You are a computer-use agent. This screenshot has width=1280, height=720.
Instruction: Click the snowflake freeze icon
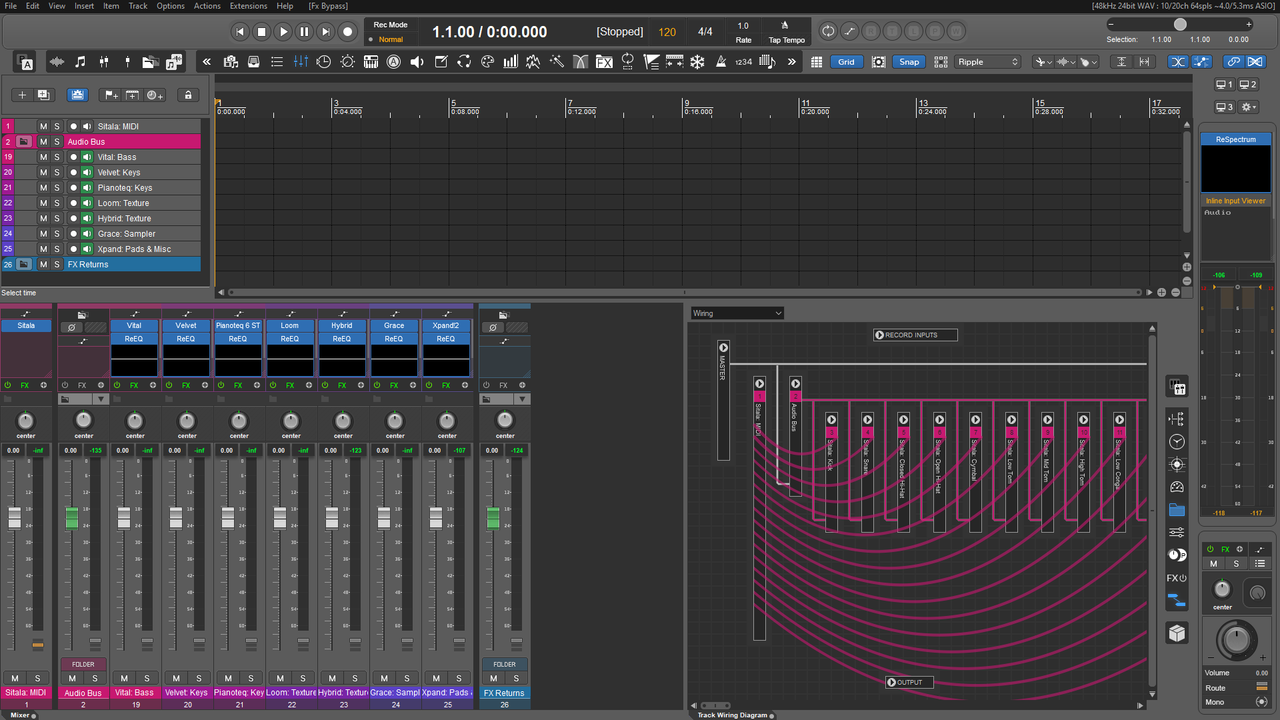pos(698,62)
